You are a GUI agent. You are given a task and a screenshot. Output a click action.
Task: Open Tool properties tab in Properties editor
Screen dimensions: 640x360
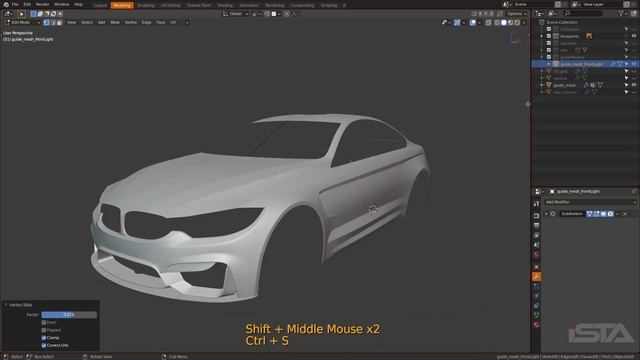pos(536,203)
